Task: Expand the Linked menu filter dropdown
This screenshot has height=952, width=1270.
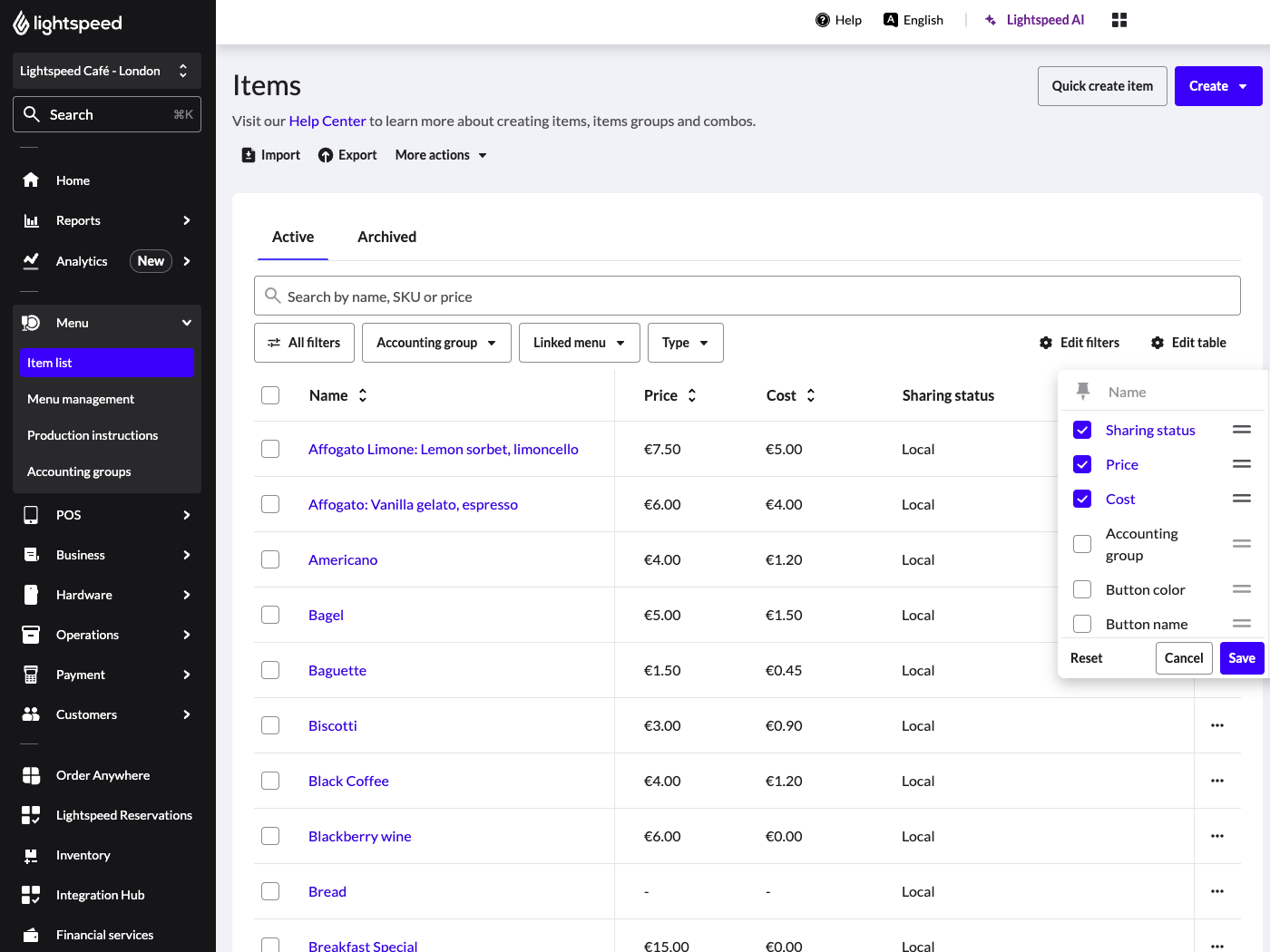Action: tap(579, 343)
